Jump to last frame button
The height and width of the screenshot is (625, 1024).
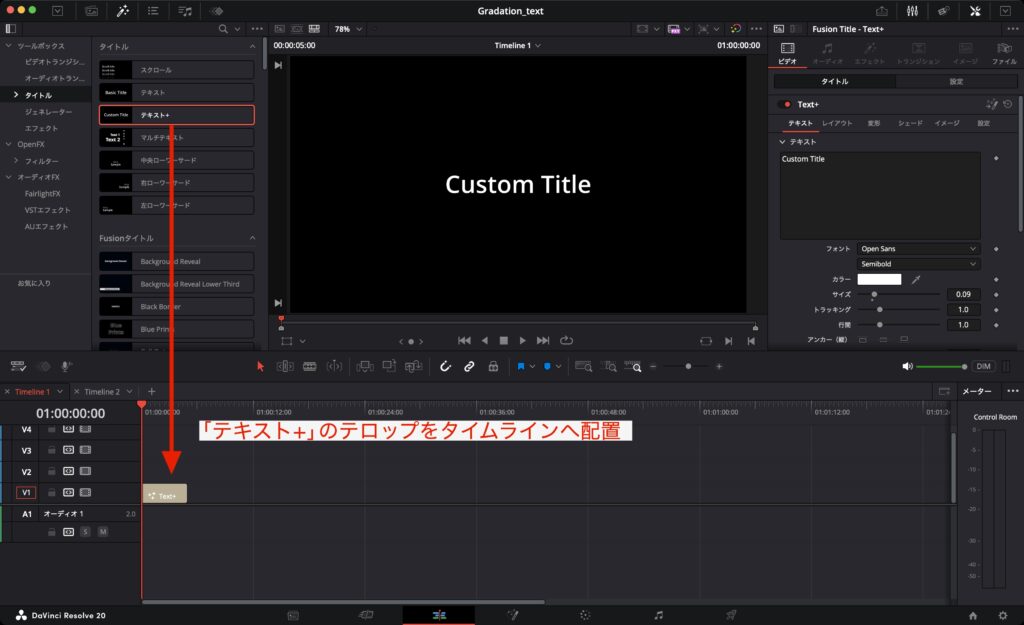point(543,340)
